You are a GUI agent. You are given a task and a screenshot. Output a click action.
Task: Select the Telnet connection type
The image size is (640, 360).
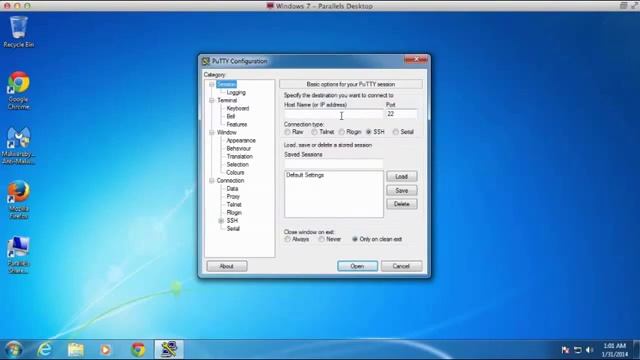point(322,132)
